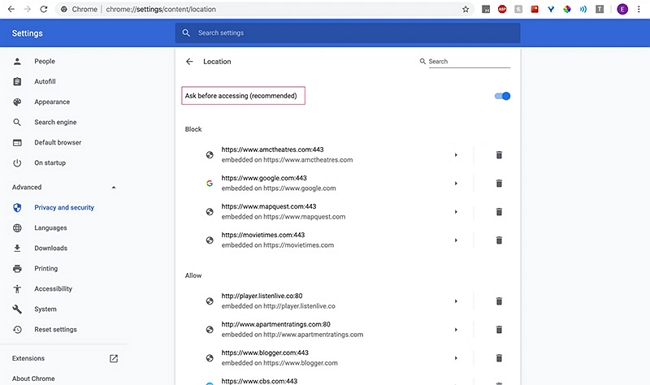Open System settings
This screenshot has width=650, height=385.
coord(45,309)
